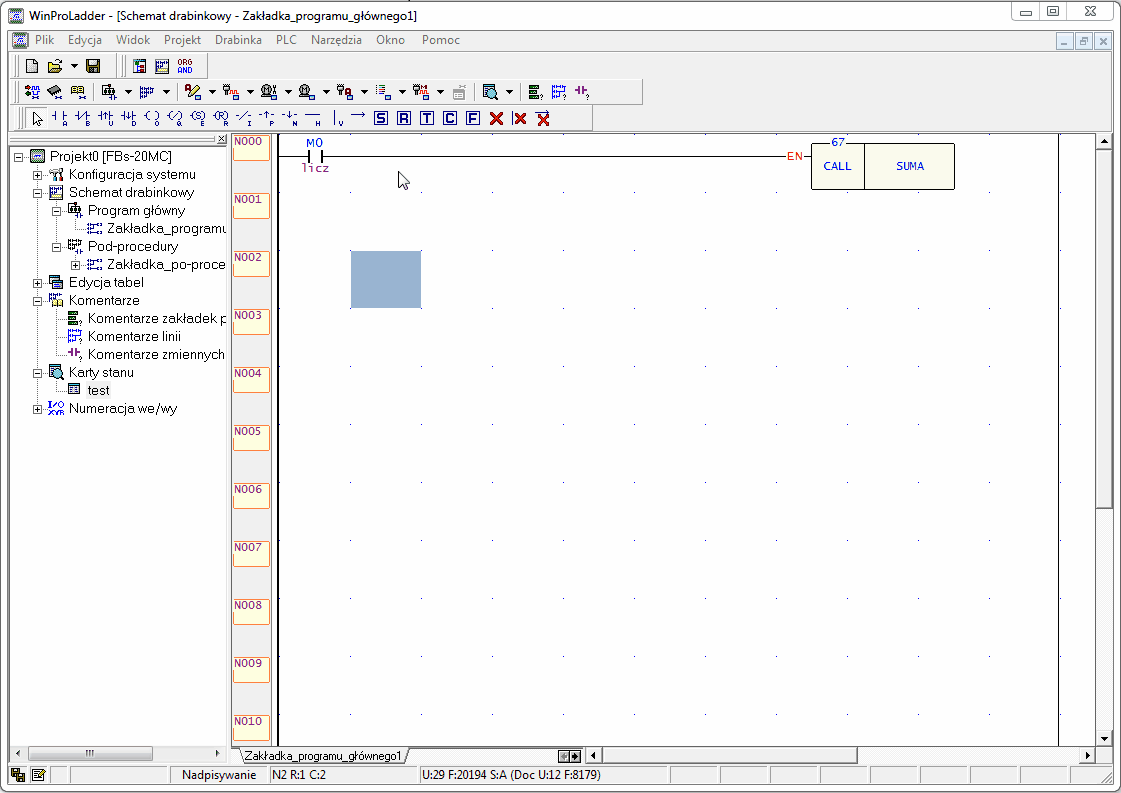
Task: Open the Narzędzia menu
Action: pyautogui.click(x=336, y=40)
